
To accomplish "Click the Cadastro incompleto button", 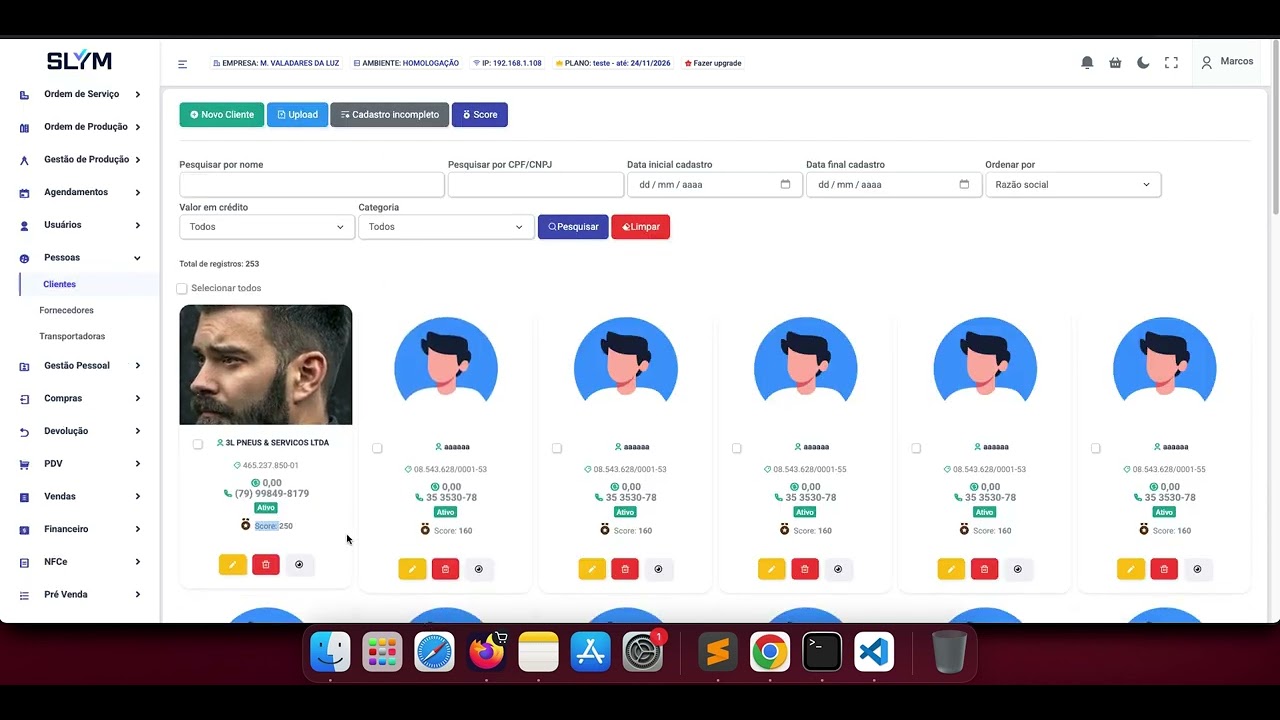I will coord(390,115).
